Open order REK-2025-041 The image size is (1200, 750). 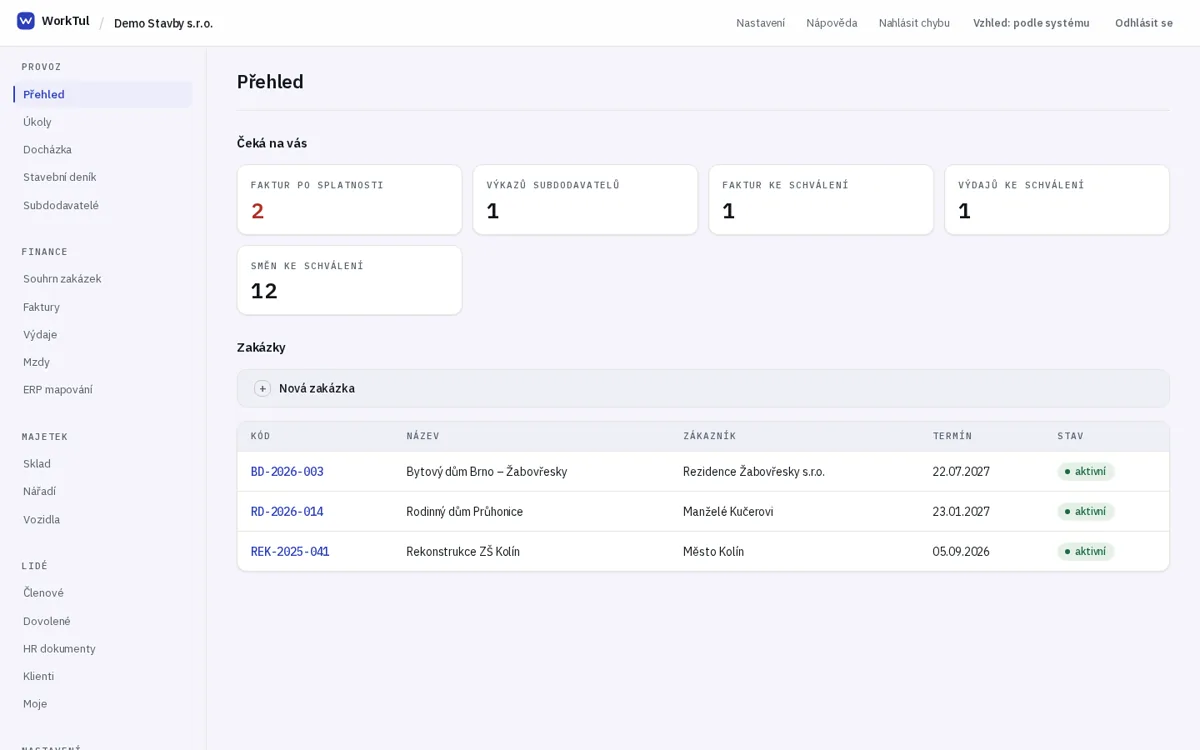tap(290, 552)
